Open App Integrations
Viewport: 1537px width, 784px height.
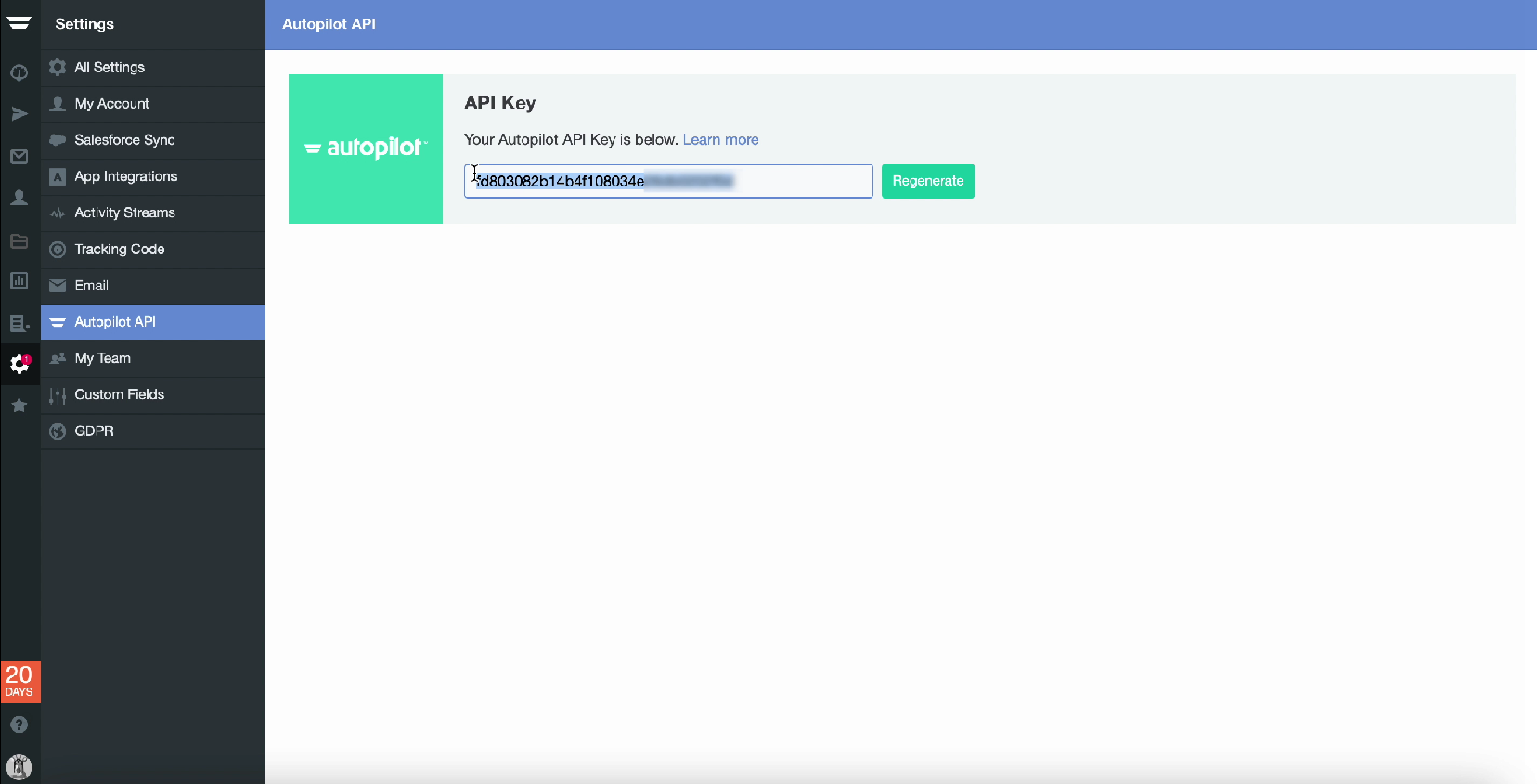tap(153, 176)
